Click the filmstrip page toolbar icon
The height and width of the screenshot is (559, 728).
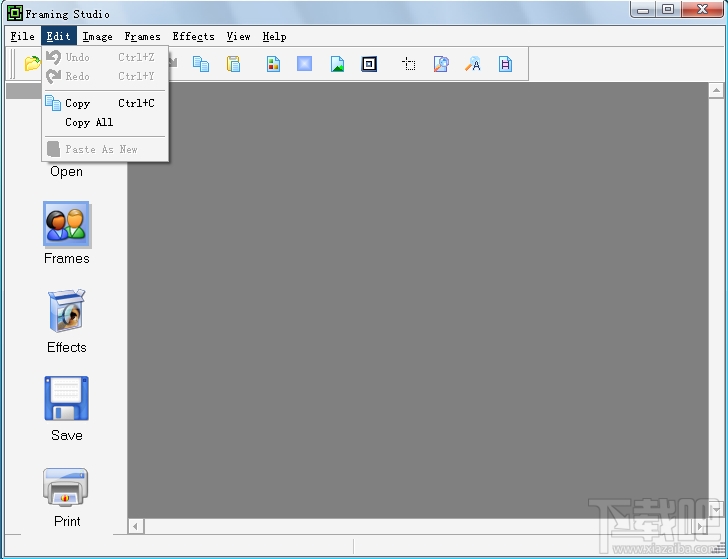click(505, 64)
